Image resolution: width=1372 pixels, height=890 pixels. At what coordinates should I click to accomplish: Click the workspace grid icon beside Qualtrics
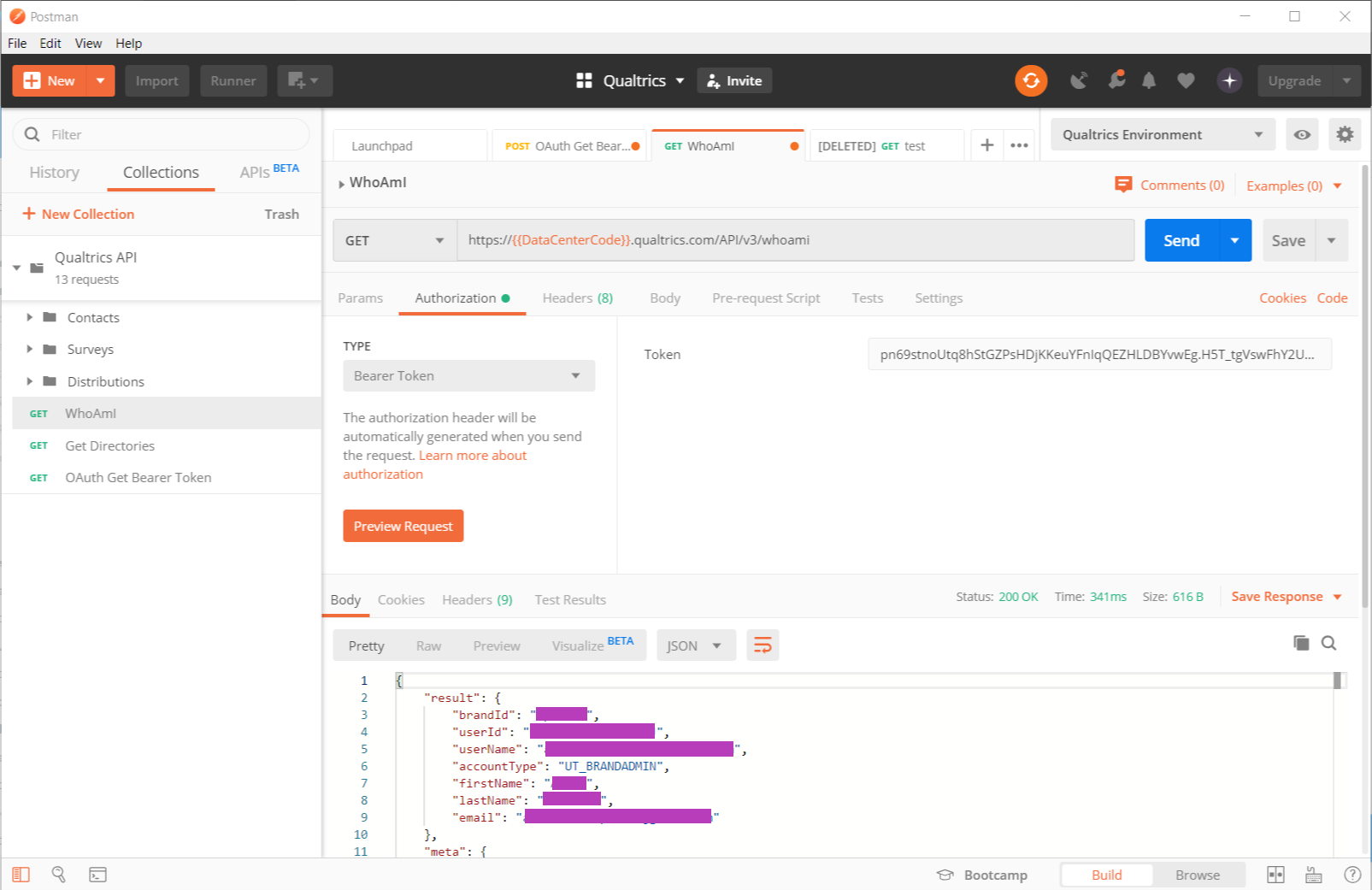[x=585, y=80]
